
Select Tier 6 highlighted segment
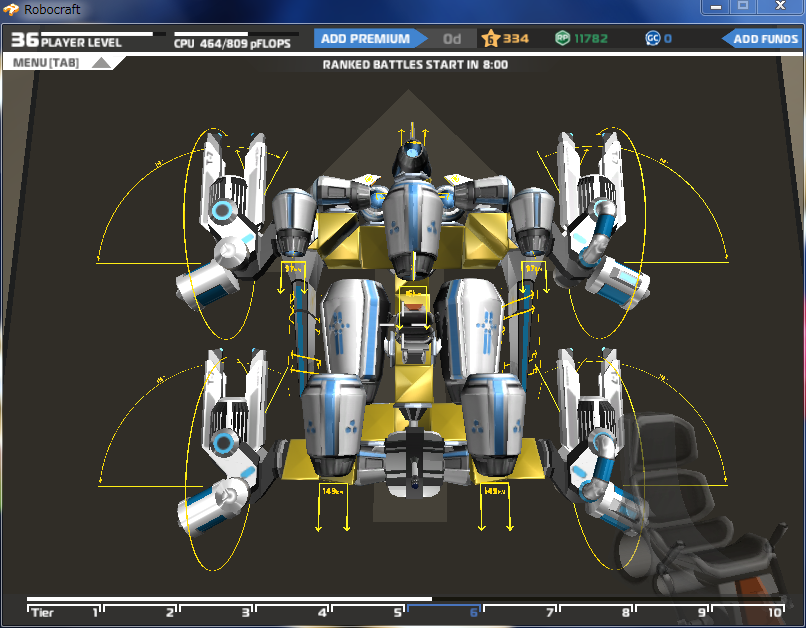[445, 612]
